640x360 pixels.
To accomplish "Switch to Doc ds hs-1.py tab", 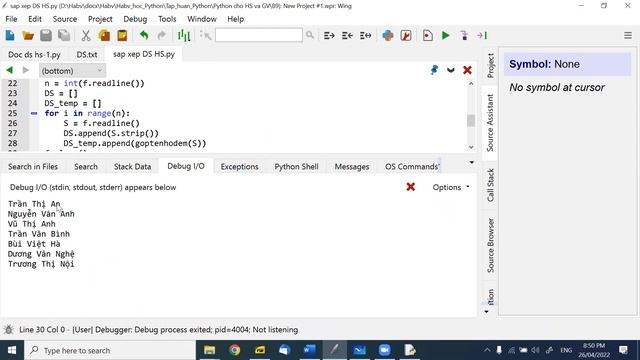I will click(x=34, y=54).
